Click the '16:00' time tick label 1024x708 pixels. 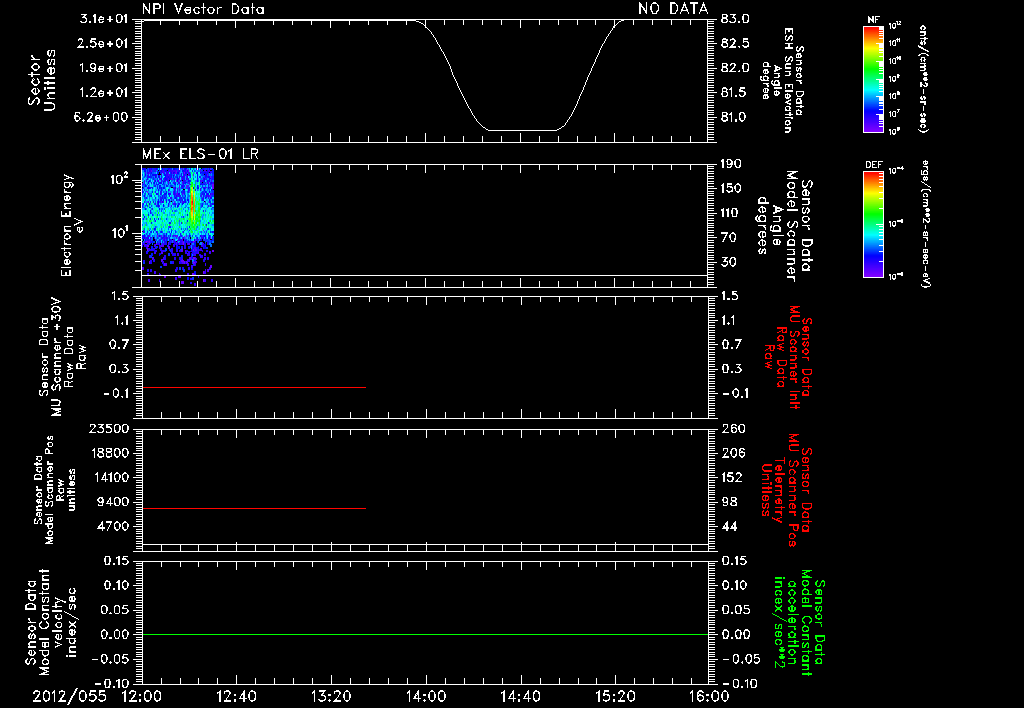click(709, 696)
